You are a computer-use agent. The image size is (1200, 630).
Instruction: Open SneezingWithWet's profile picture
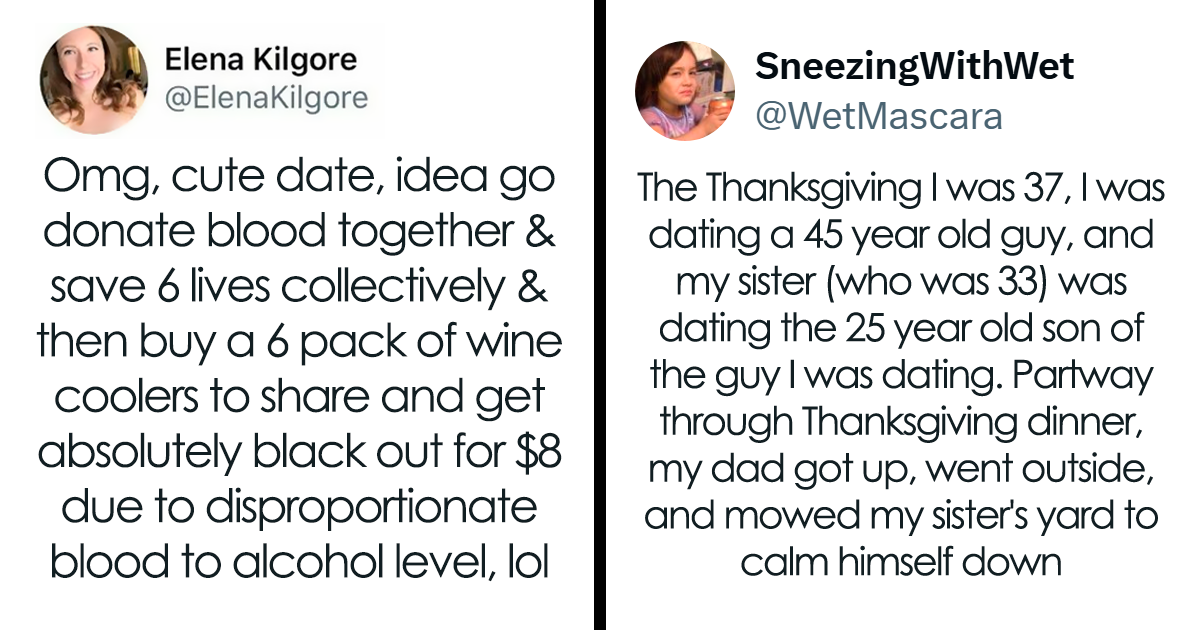tap(685, 91)
